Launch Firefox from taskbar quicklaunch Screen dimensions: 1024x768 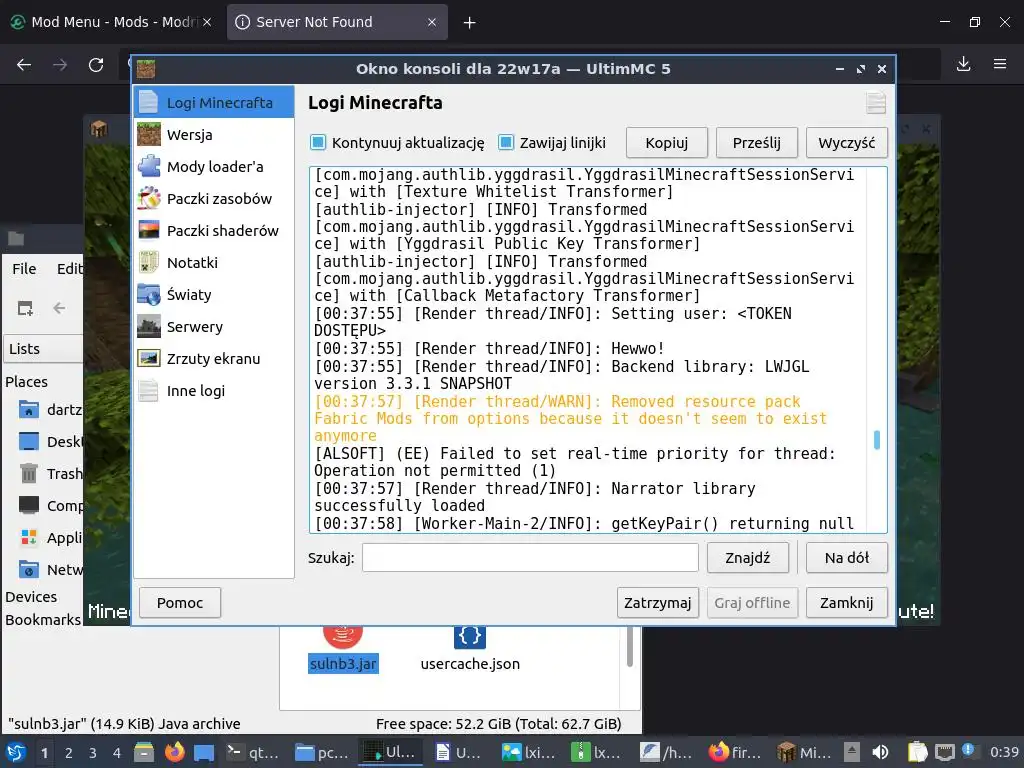point(174,752)
